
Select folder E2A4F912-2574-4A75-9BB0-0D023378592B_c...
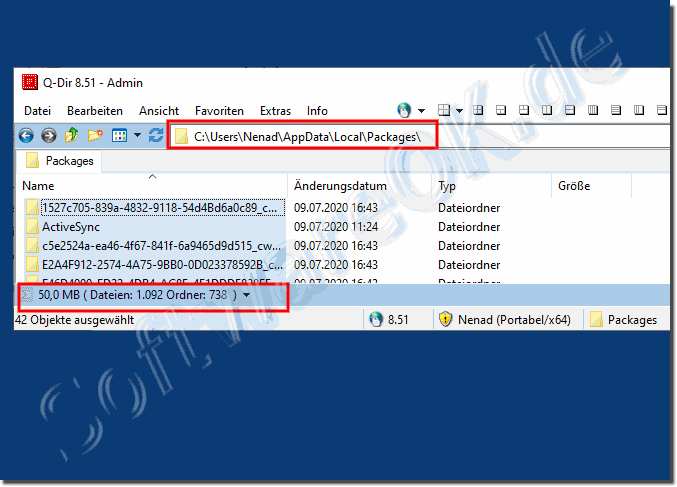tap(162, 265)
